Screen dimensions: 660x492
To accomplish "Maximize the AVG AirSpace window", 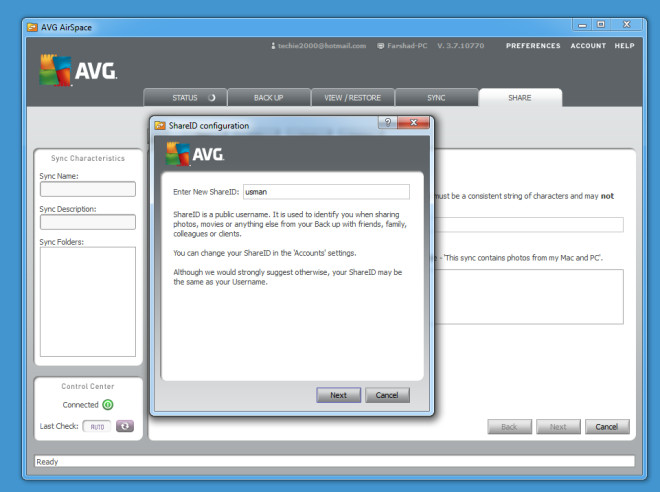I will coord(601,24).
